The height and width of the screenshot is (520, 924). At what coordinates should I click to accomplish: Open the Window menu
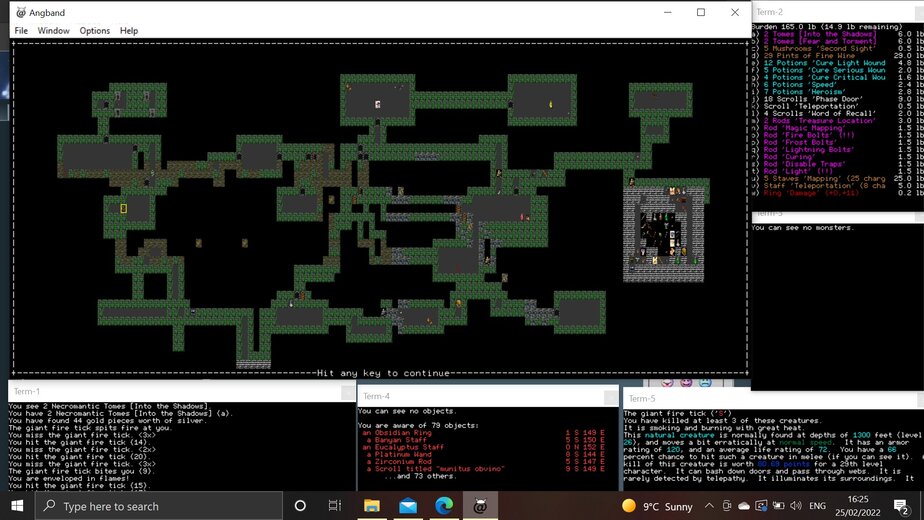(53, 31)
